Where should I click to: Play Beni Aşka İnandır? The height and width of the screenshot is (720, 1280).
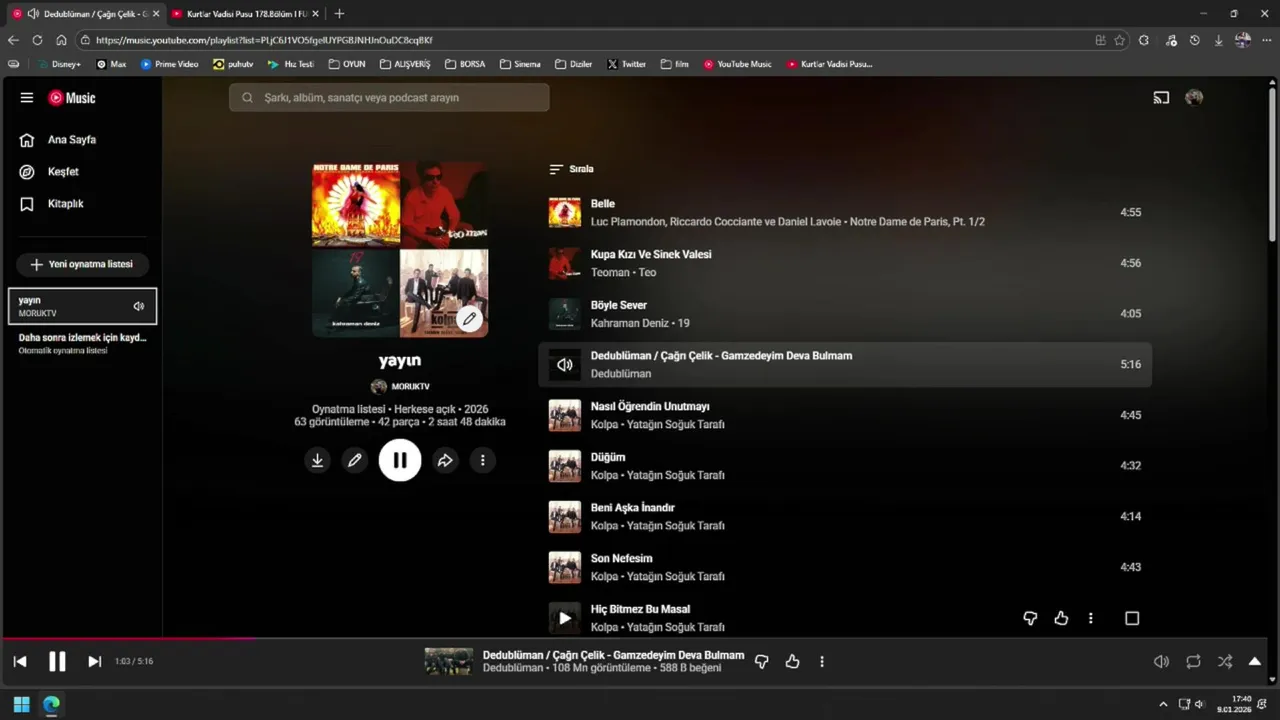point(633,508)
